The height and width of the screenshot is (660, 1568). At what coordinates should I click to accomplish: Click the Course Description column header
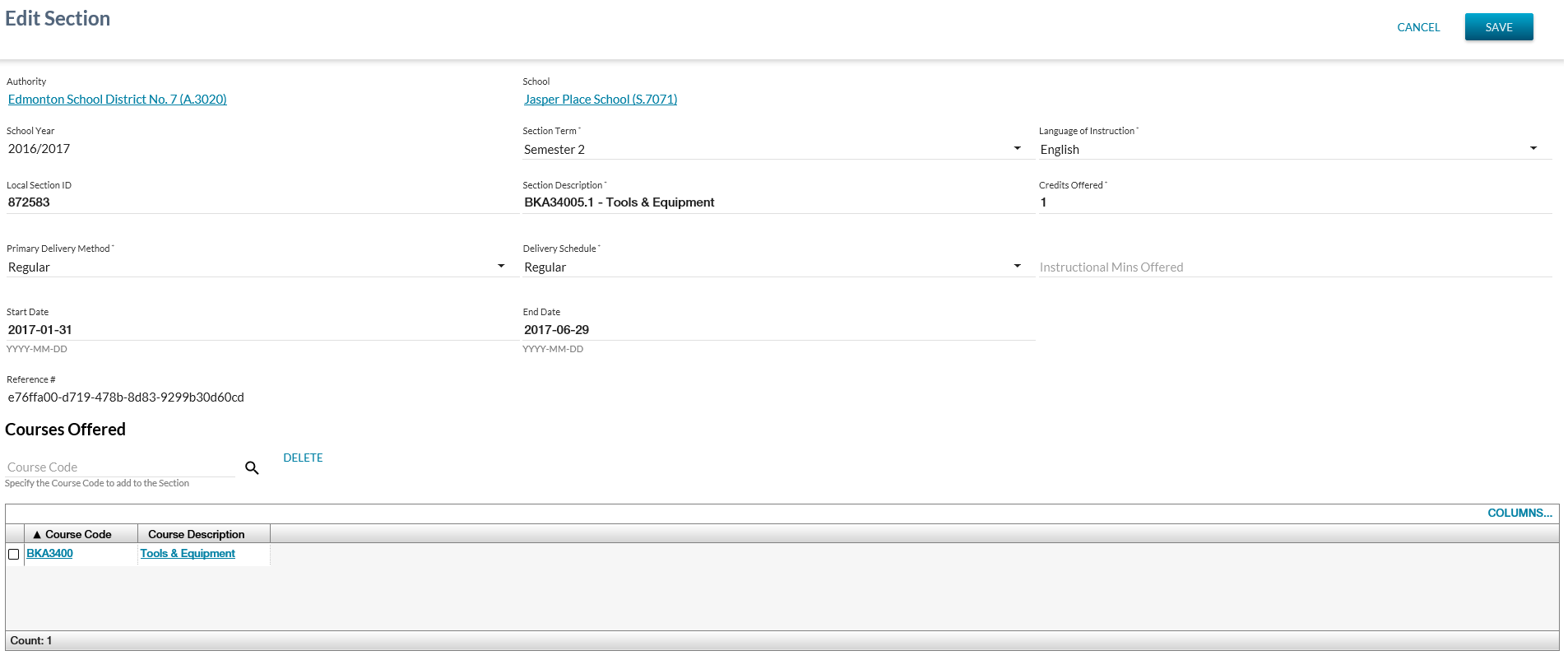coord(197,534)
